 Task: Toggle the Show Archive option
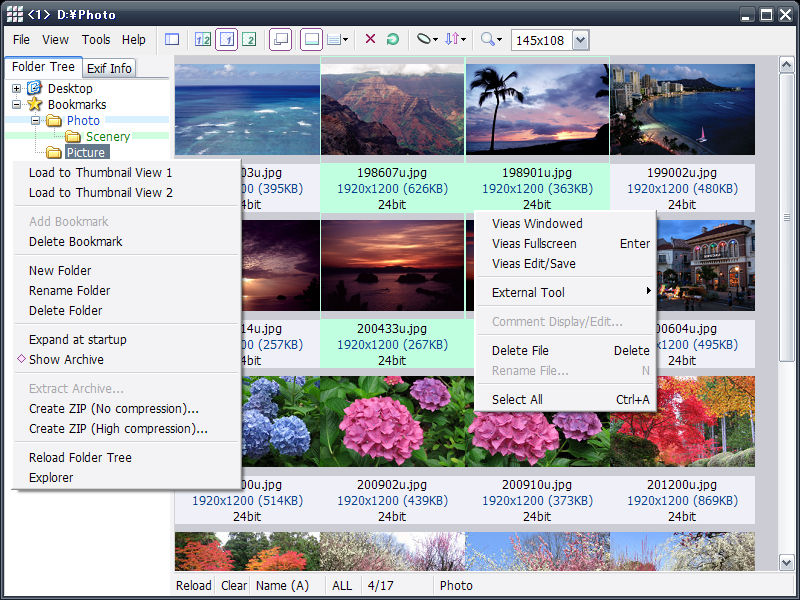pos(127,359)
